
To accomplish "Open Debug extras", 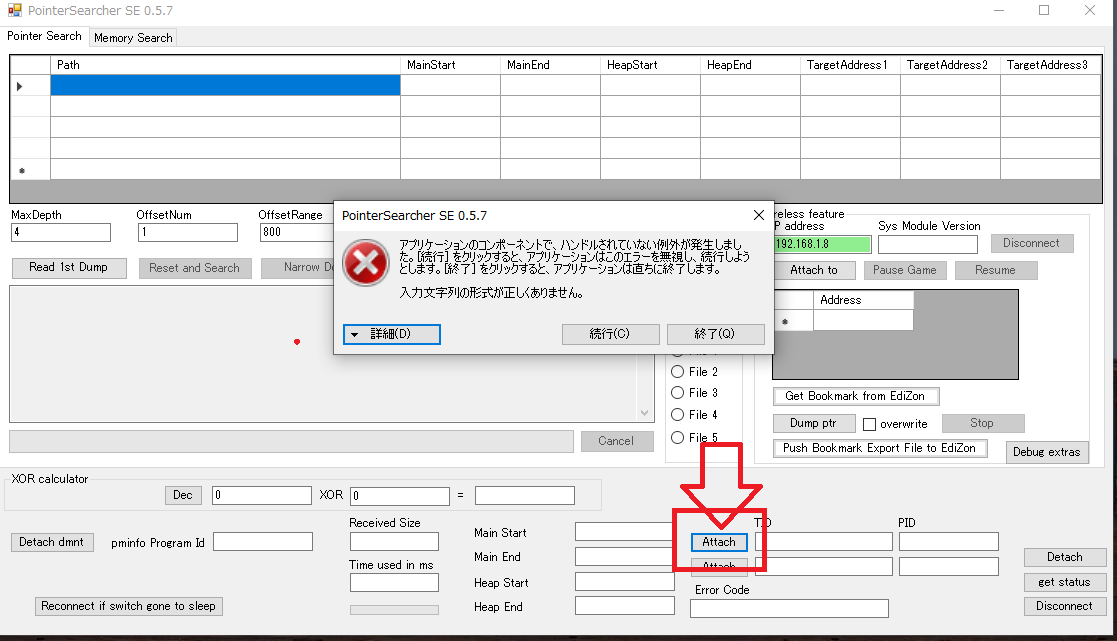I will (x=1047, y=452).
